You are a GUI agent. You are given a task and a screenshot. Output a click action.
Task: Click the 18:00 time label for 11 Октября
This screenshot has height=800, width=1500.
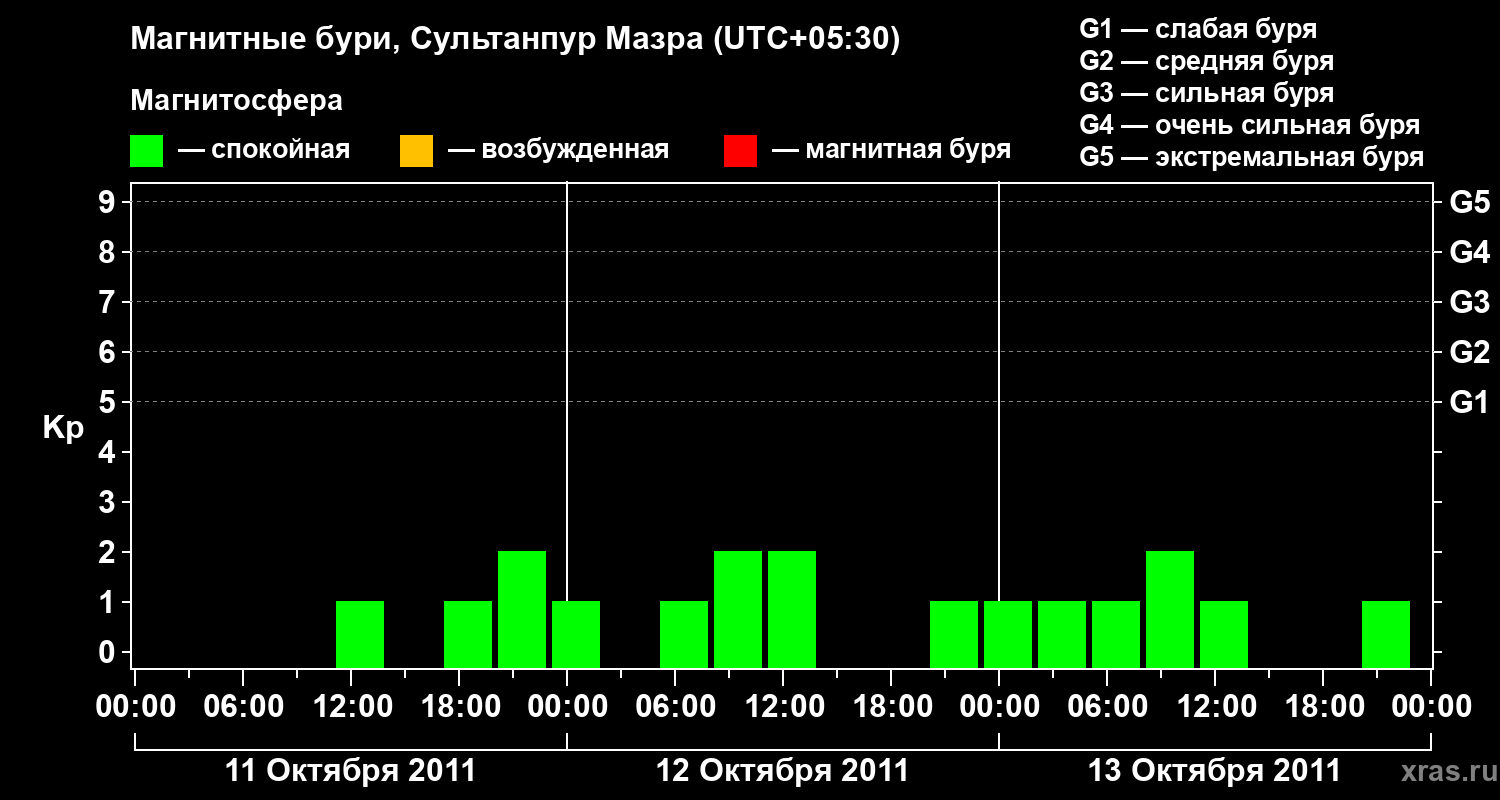(459, 706)
